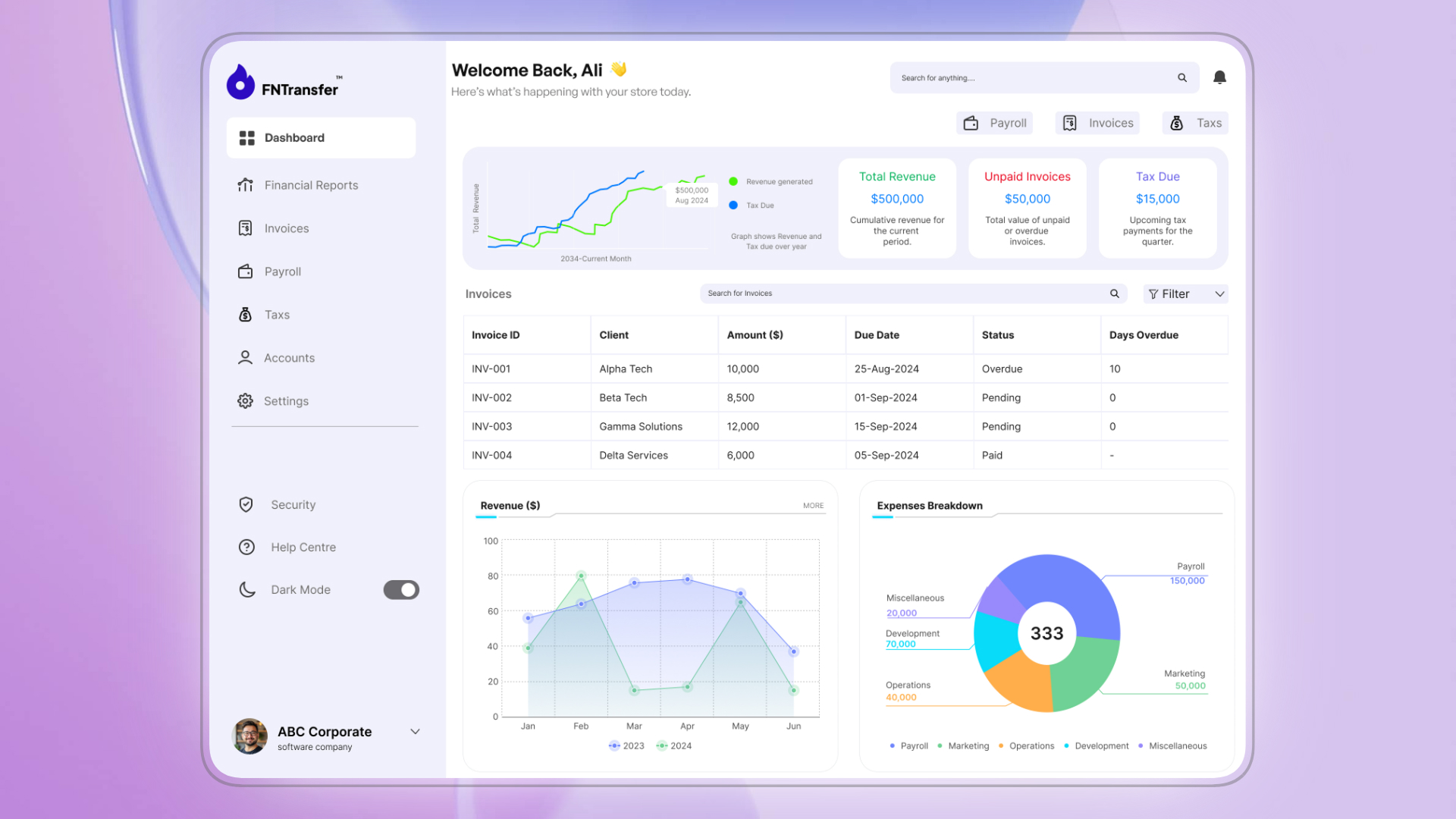Toggle the Marketing legend item under the Expenses chart
This screenshot has width=1456, height=819.
(x=963, y=746)
